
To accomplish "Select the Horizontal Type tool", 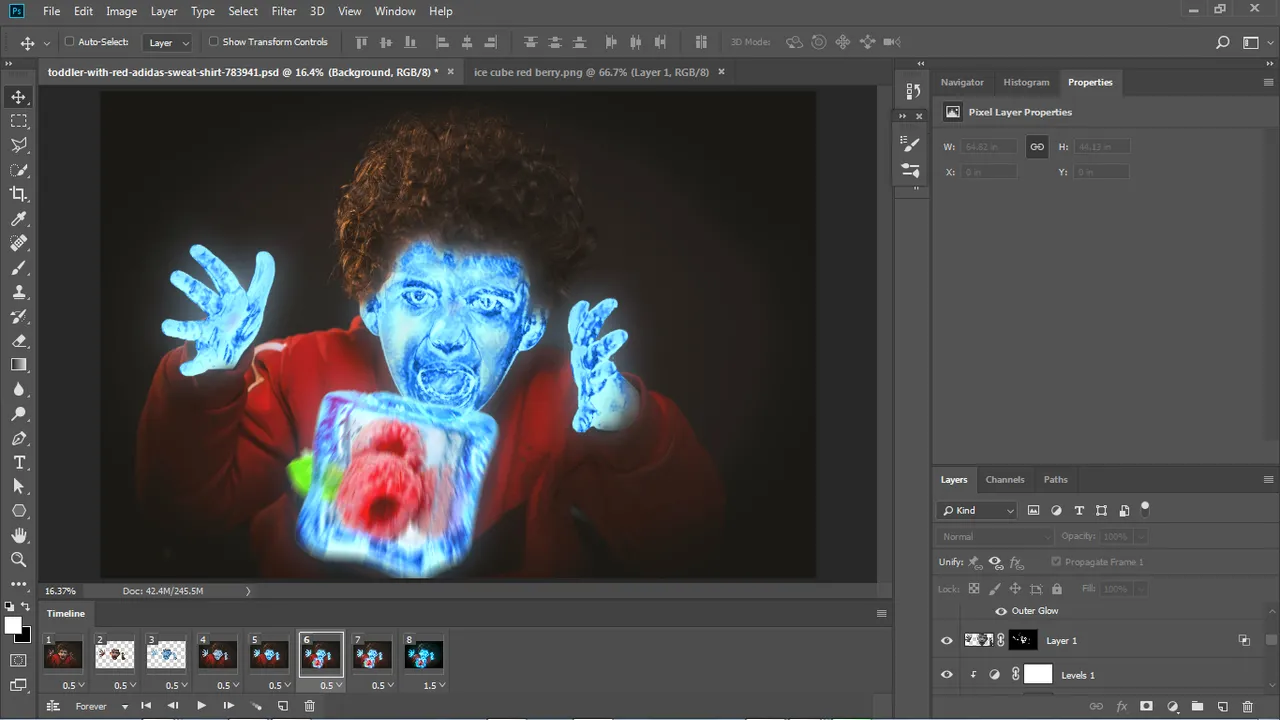I will (19, 462).
